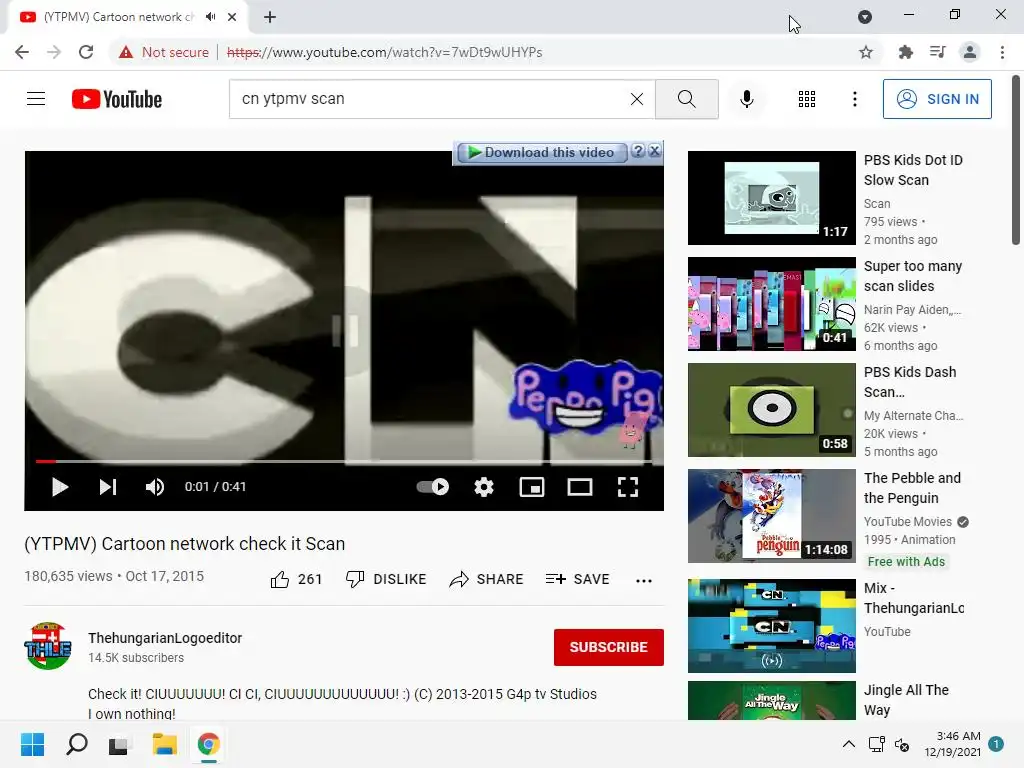
Task: Open muted volume tray icon
Action: click(x=902, y=744)
